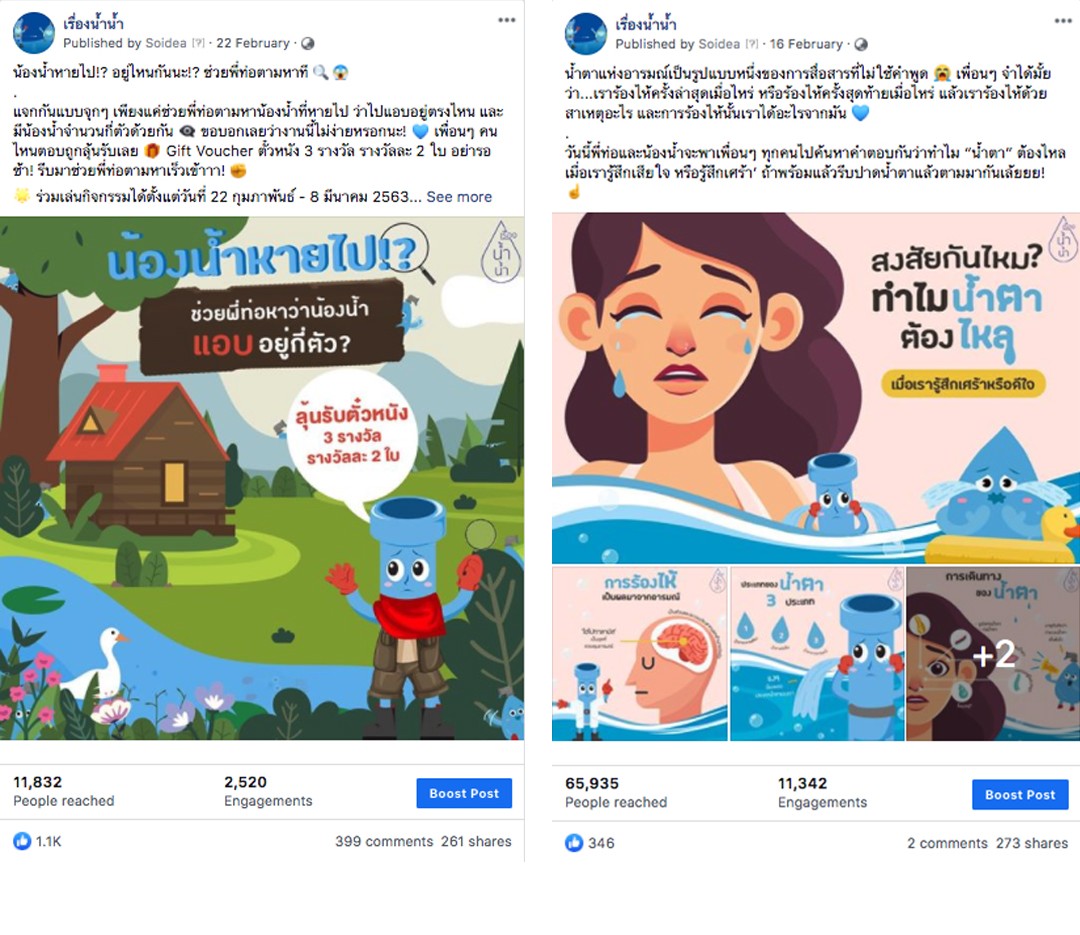This screenshot has width=1080, height=935.
Task: Open the three tear types thumbnail
Action: (x=817, y=653)
